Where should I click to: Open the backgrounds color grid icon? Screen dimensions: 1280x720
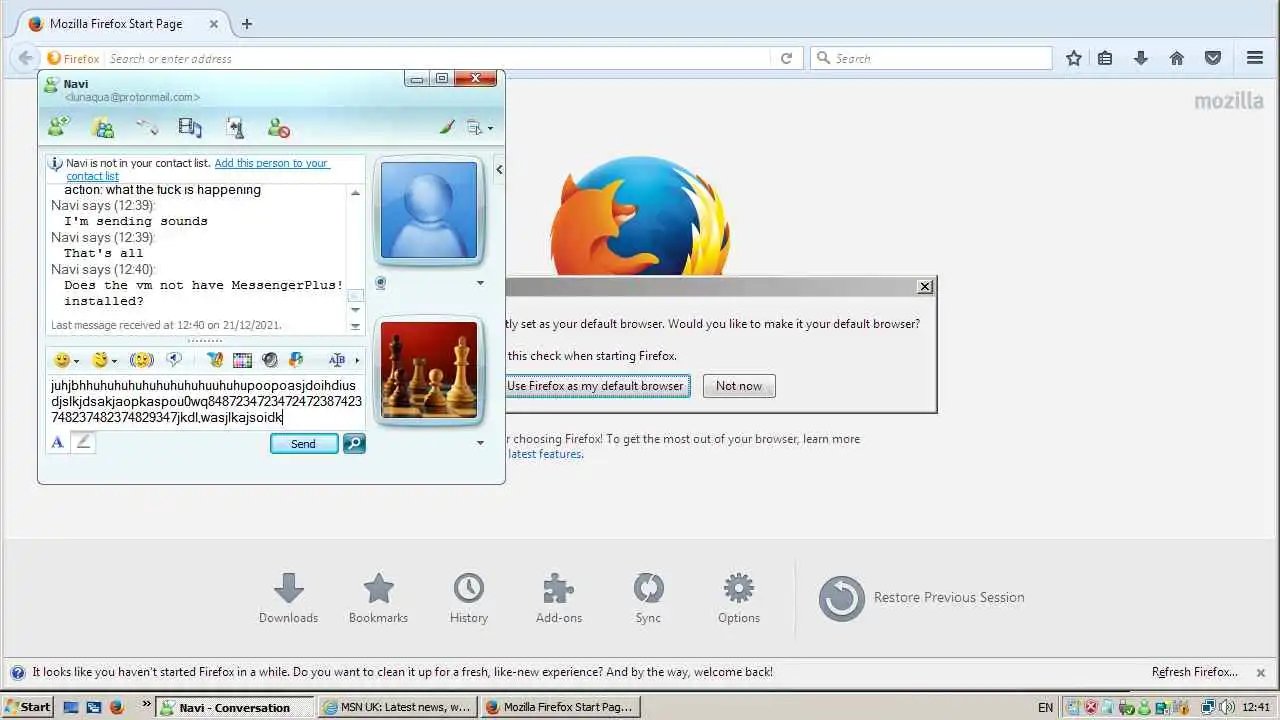click(x=242, y=360)
